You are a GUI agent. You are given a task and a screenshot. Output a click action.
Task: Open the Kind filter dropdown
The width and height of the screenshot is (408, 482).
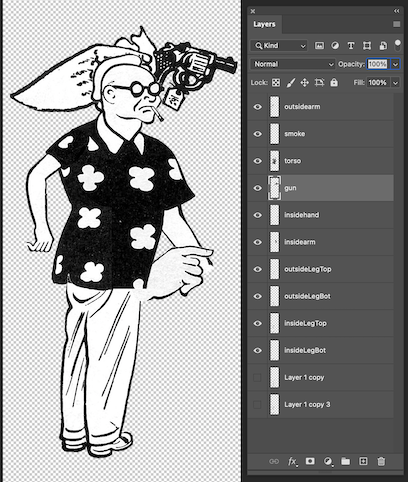(x=279, y=46)
